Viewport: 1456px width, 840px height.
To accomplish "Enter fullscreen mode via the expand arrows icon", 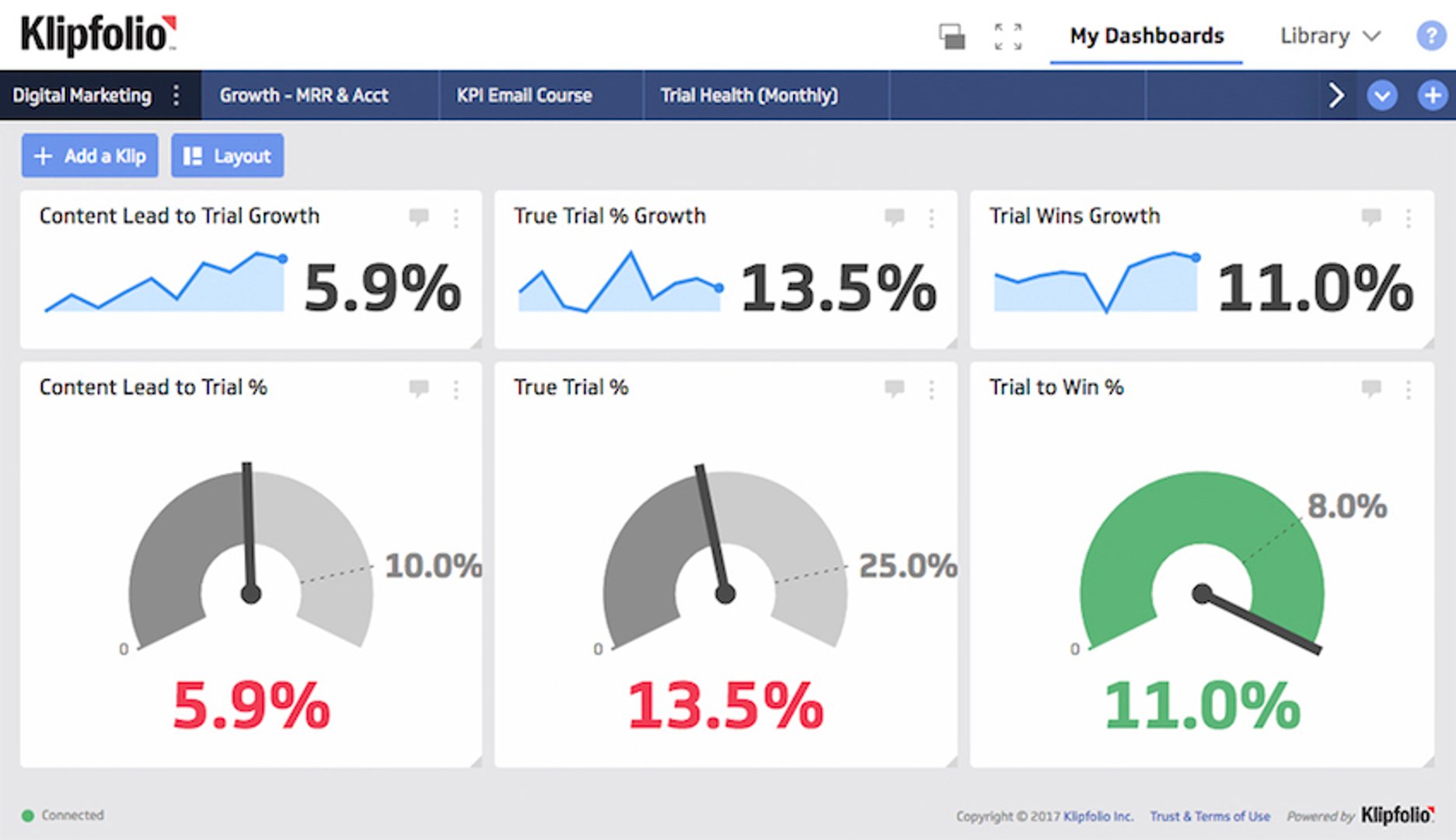I will click(x=1008, y=37).
